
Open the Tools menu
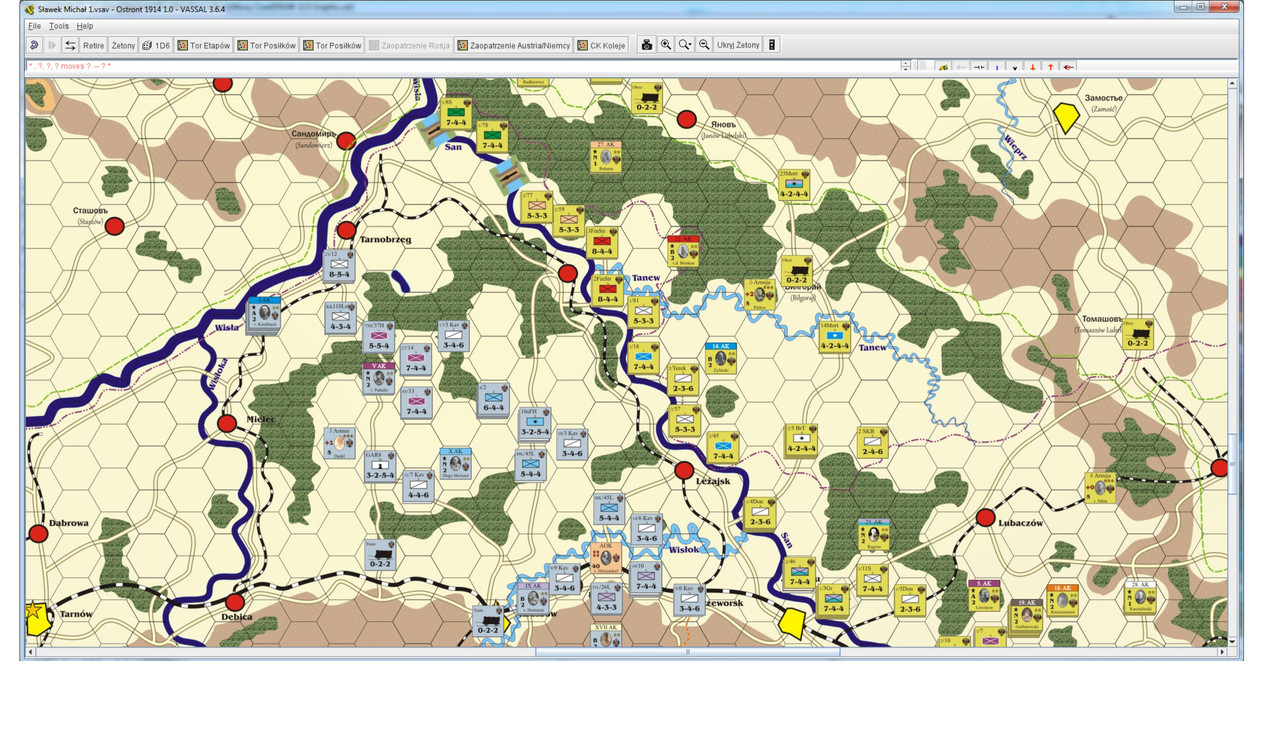[59, 26]
